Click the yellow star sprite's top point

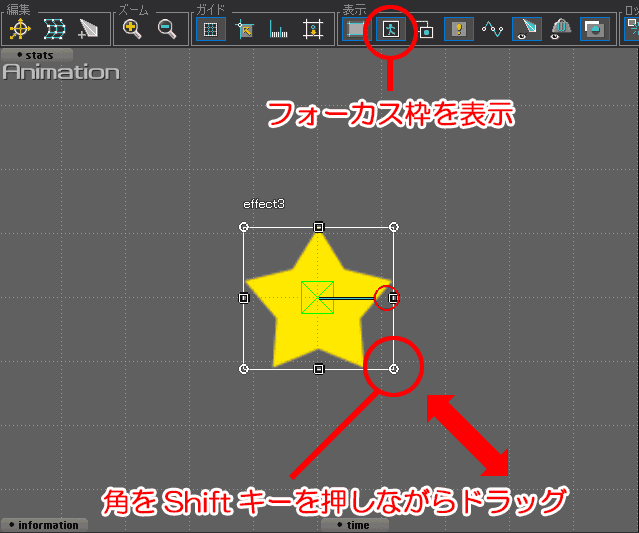point(318,237)
